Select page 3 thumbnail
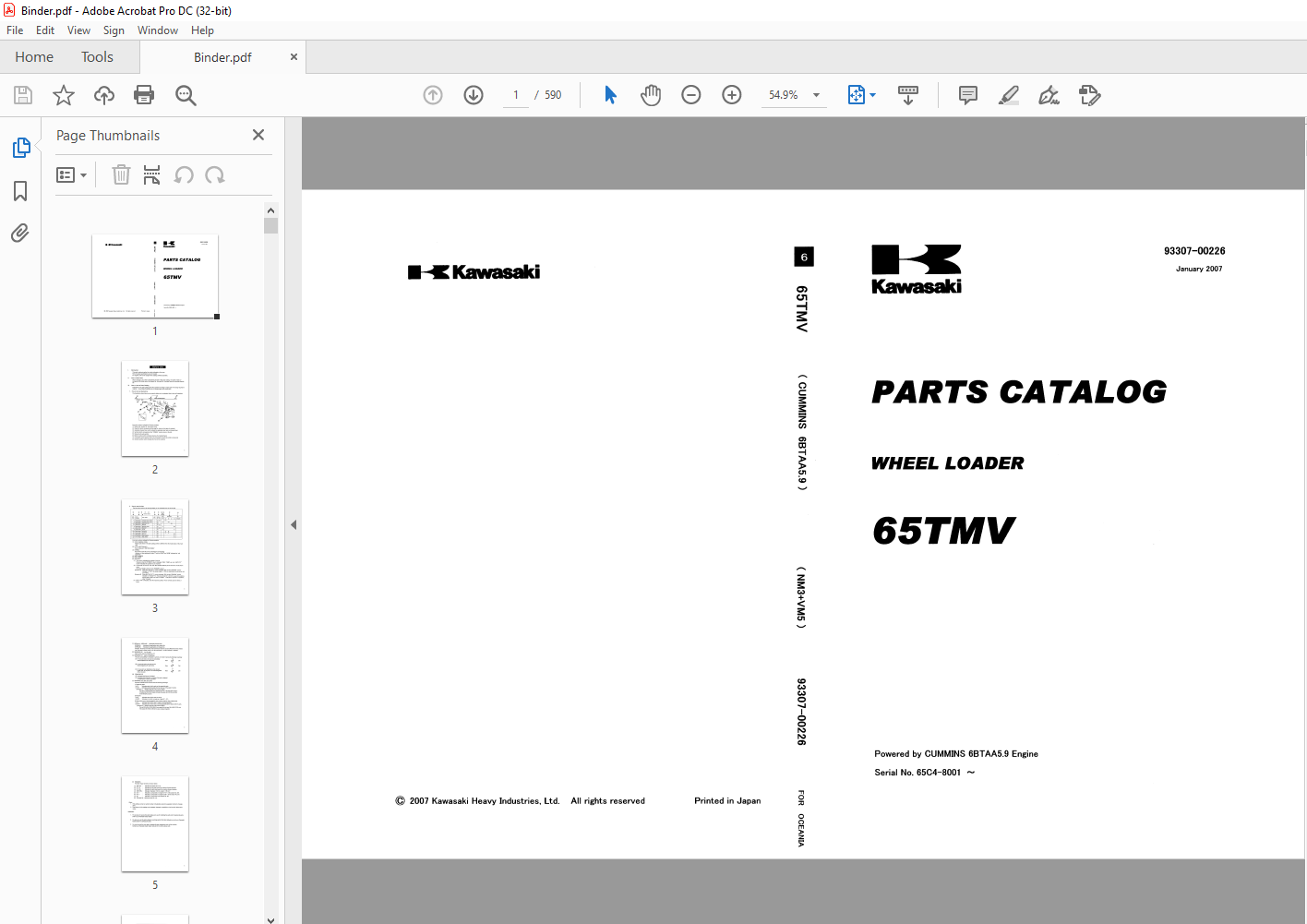 click(x=155, y=546)
